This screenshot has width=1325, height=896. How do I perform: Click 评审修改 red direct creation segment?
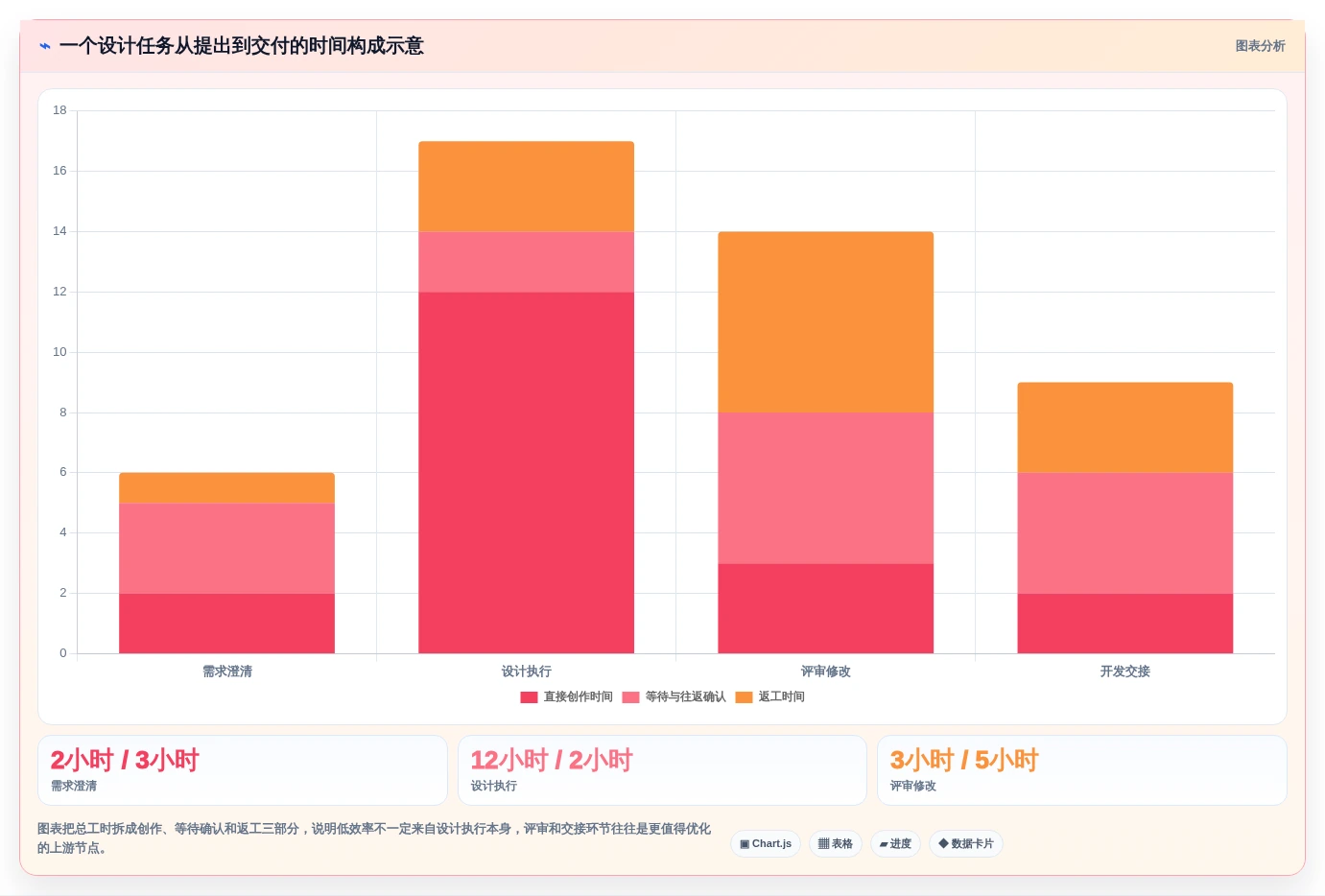click(x=825, y=608)
